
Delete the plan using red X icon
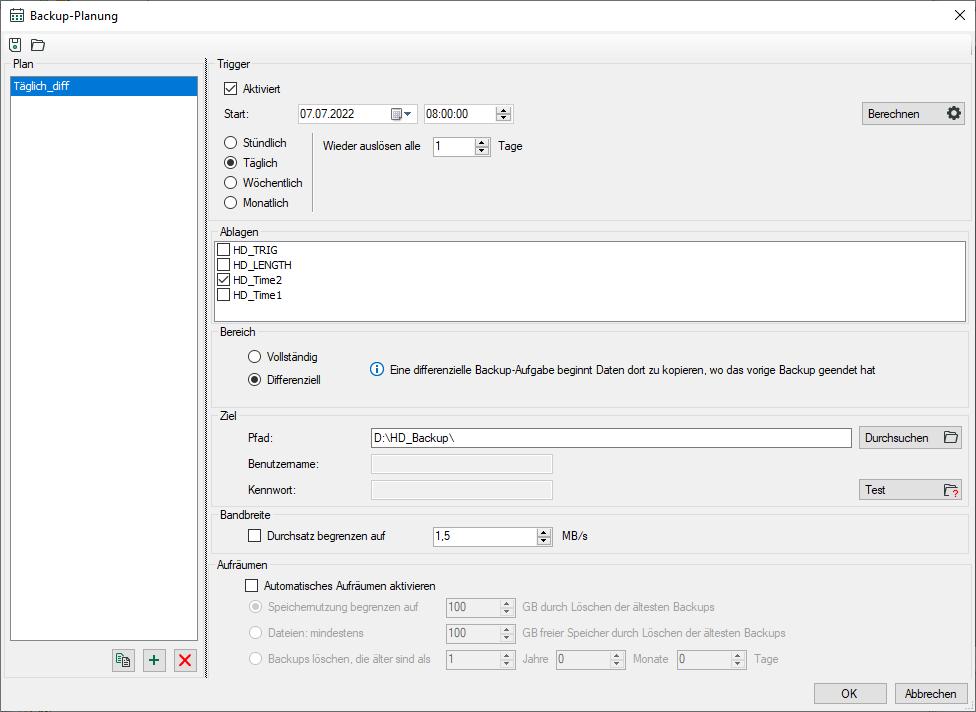tap(184, 660)
